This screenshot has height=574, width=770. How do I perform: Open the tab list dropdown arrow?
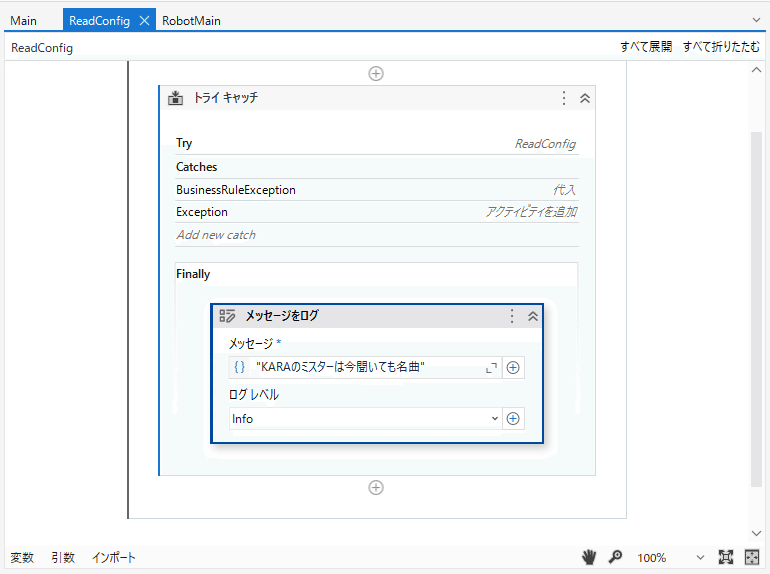756,20
